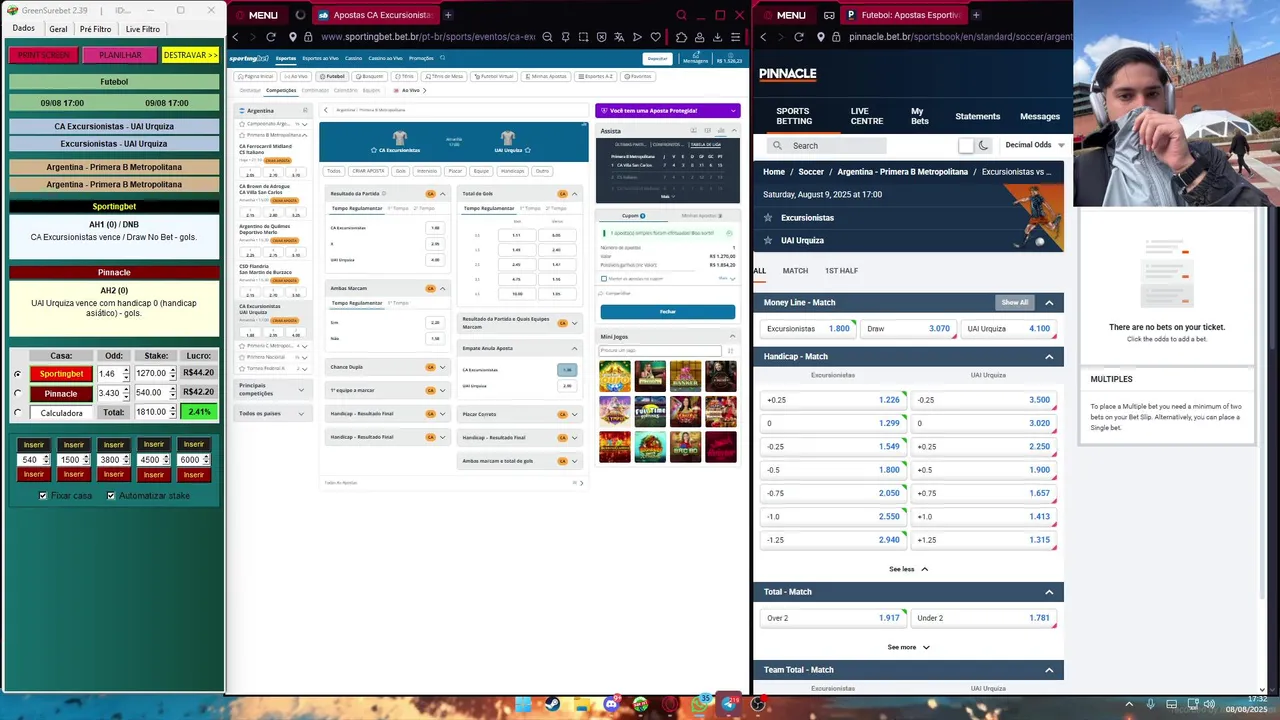Click the search magnifier in Sportingbet window title bar
The width and height of the screenshot is (1280, 720).
[x=681, y=15]
